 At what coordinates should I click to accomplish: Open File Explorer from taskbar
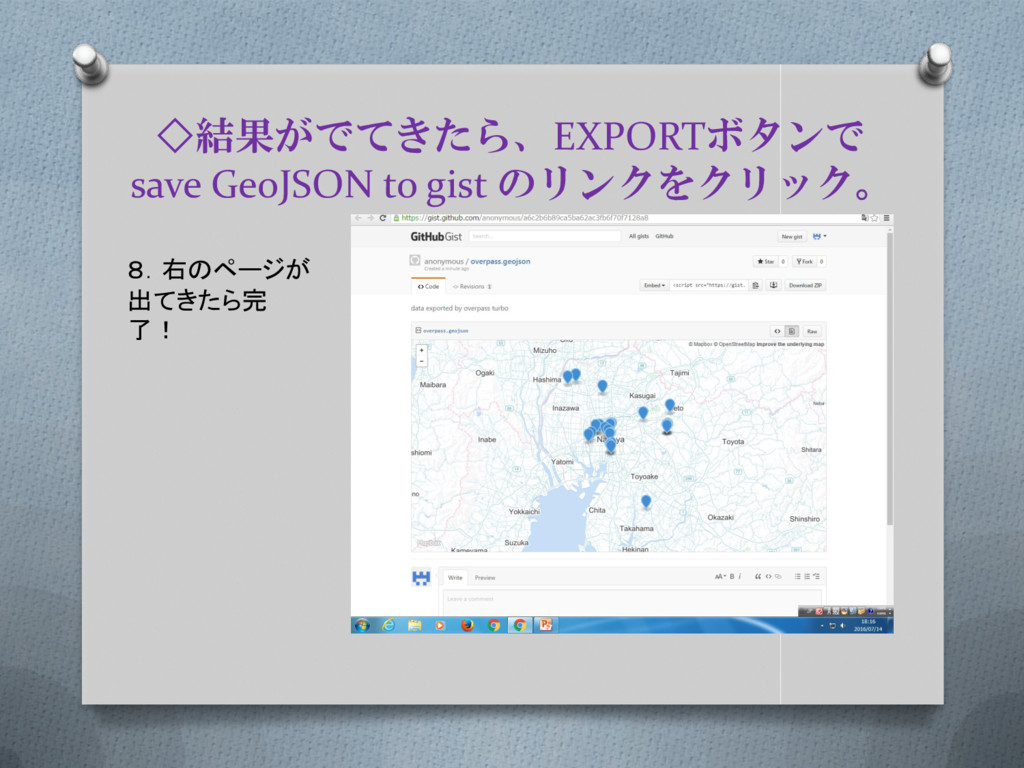[x=415, y=625]
